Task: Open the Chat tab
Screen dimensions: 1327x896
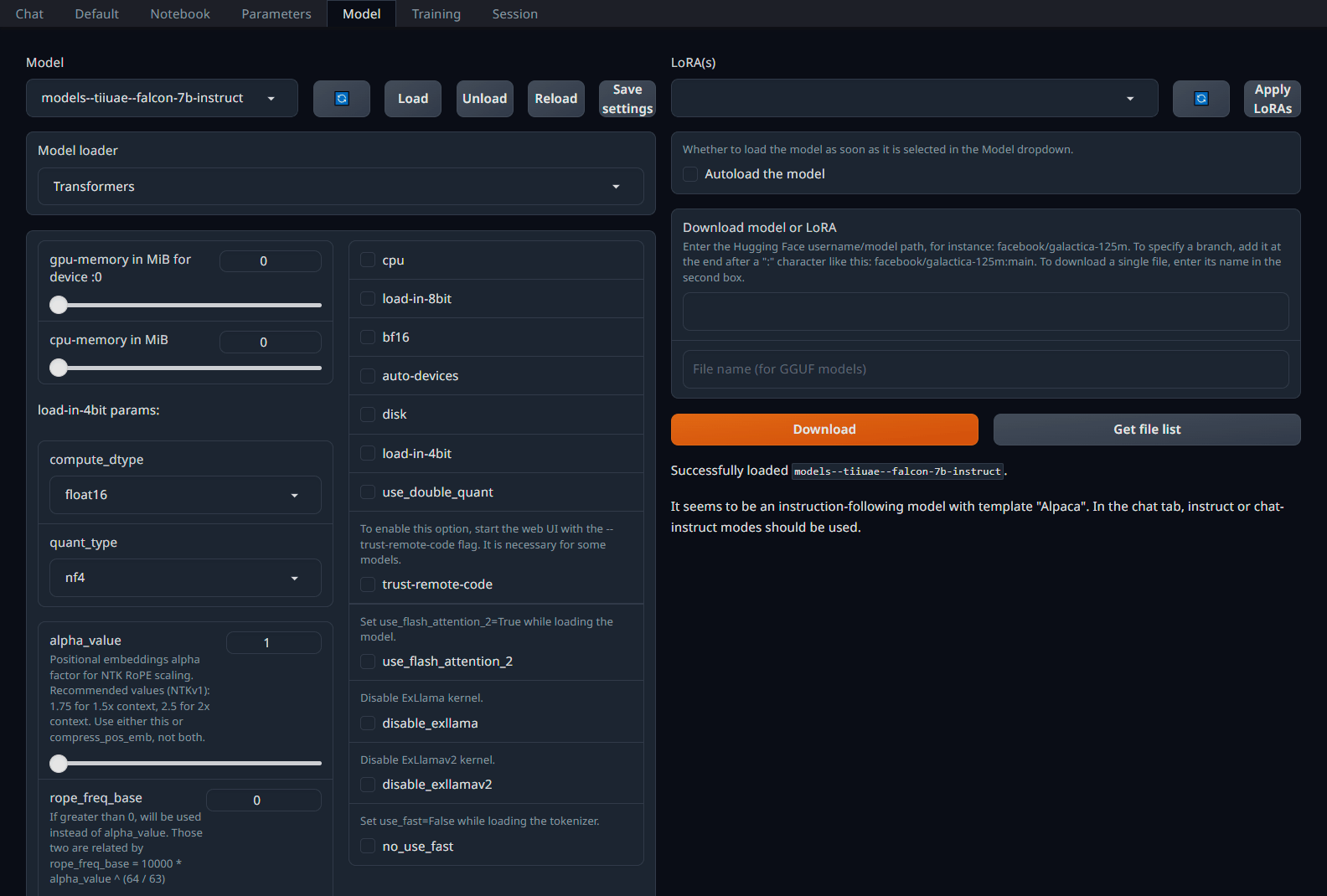Action: coord(29,13)
